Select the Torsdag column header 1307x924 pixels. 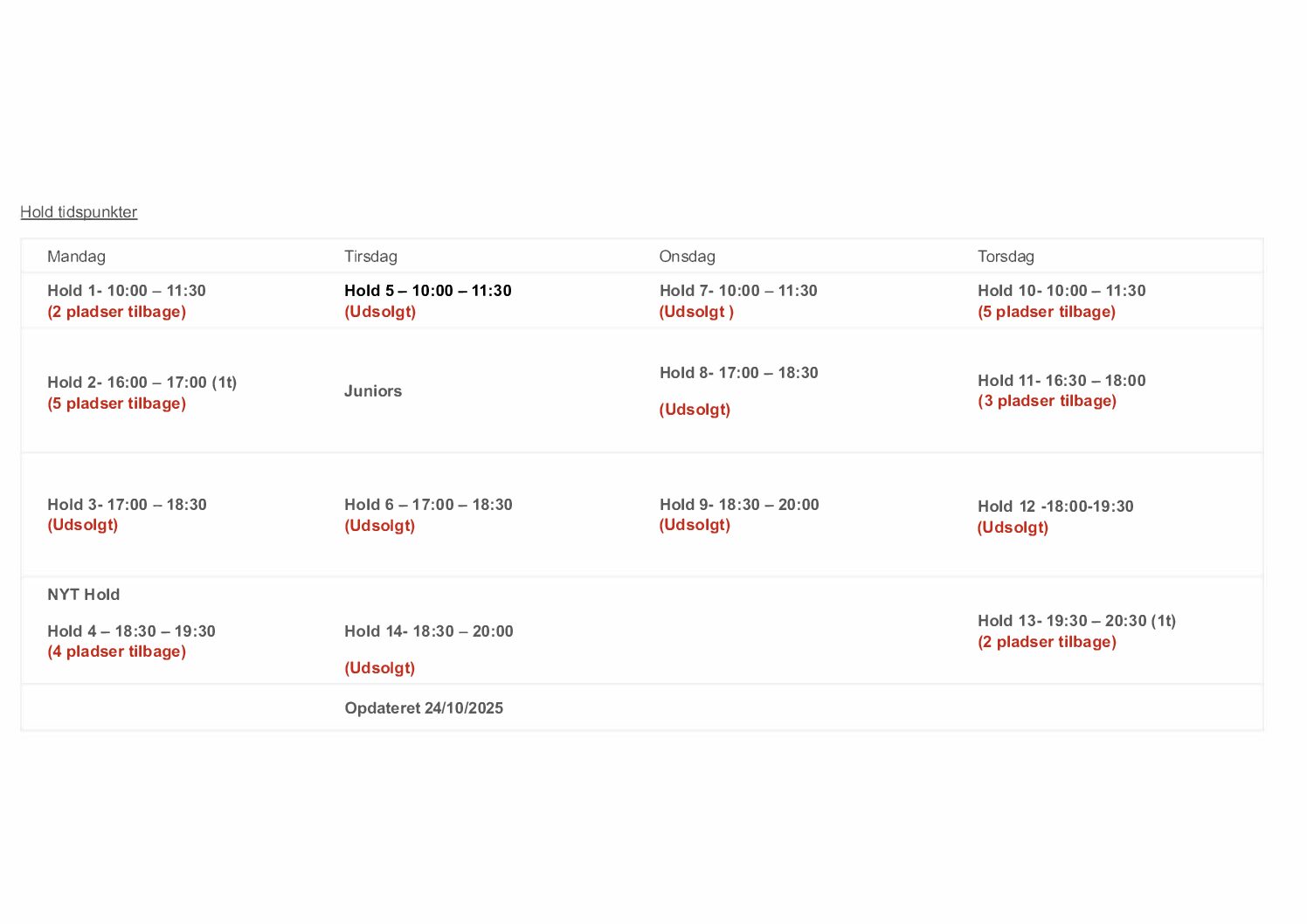[1006, 257]
